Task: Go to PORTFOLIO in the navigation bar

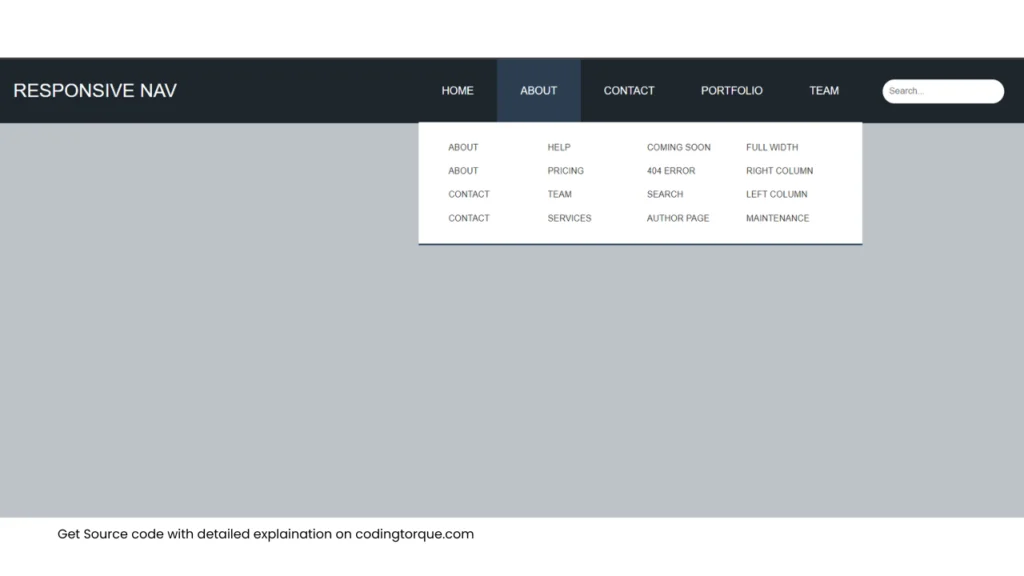Action: (x=731, y=91)
